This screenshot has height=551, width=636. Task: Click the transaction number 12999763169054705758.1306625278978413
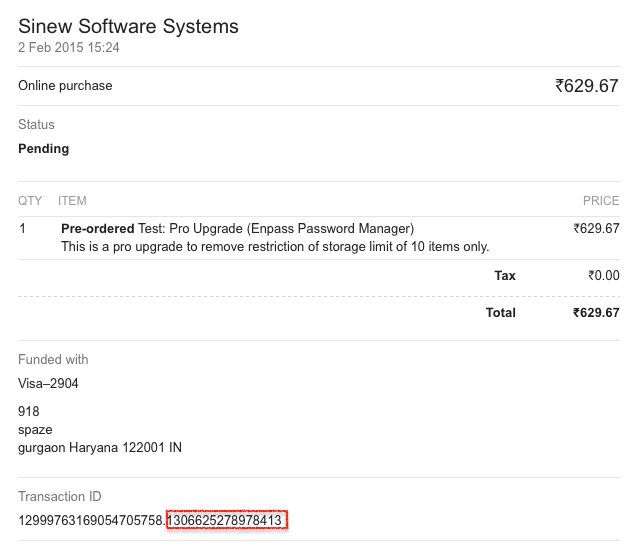click(150, 520)
